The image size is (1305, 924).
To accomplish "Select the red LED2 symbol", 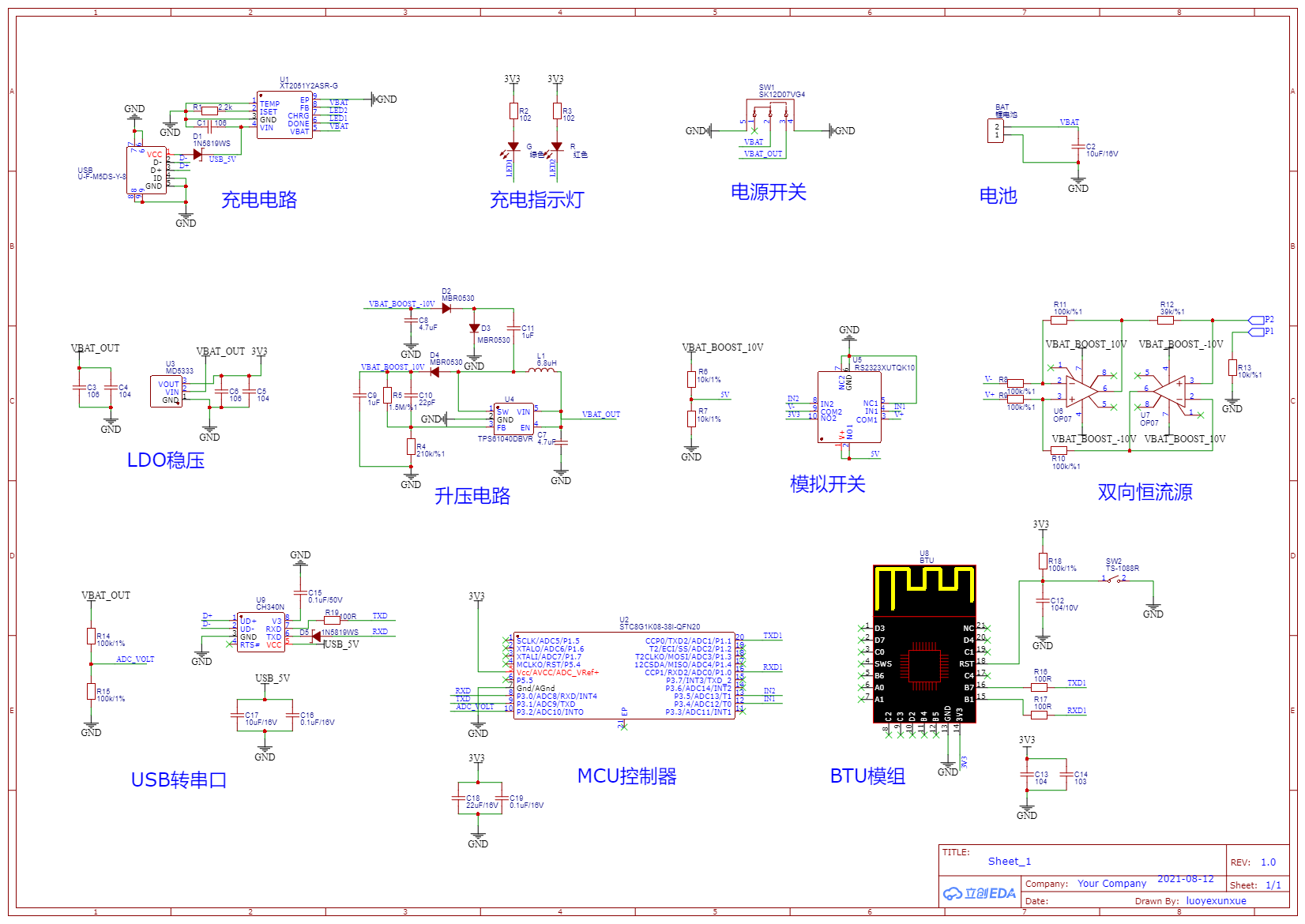I will 557,147.
